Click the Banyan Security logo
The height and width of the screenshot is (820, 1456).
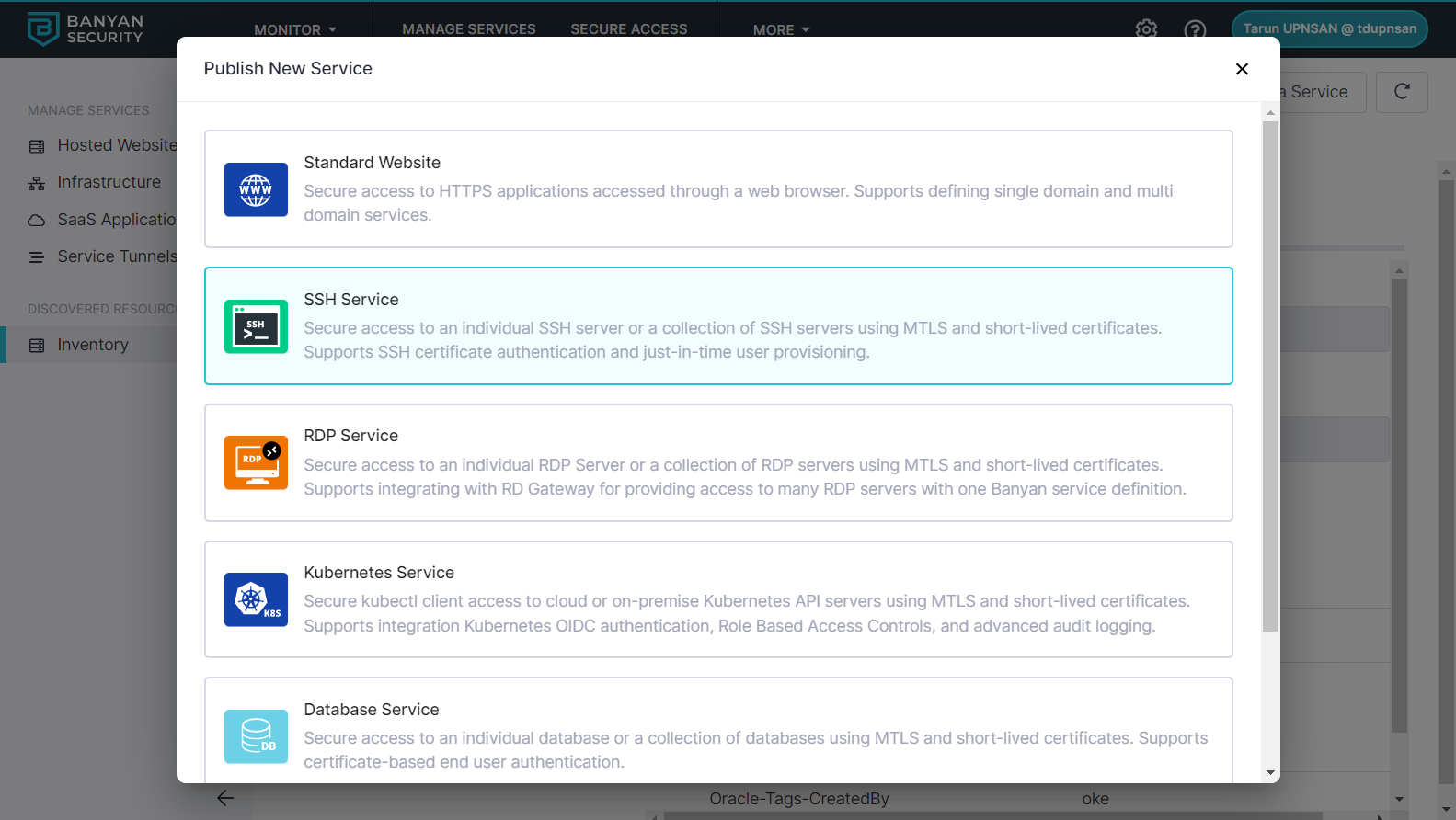pyautogui.click(x=86, y=29)
